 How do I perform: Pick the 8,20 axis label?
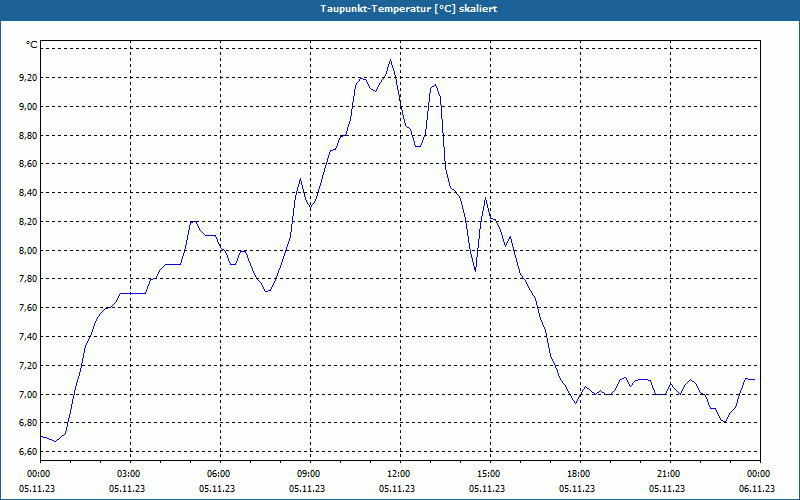tap(28, 221)
